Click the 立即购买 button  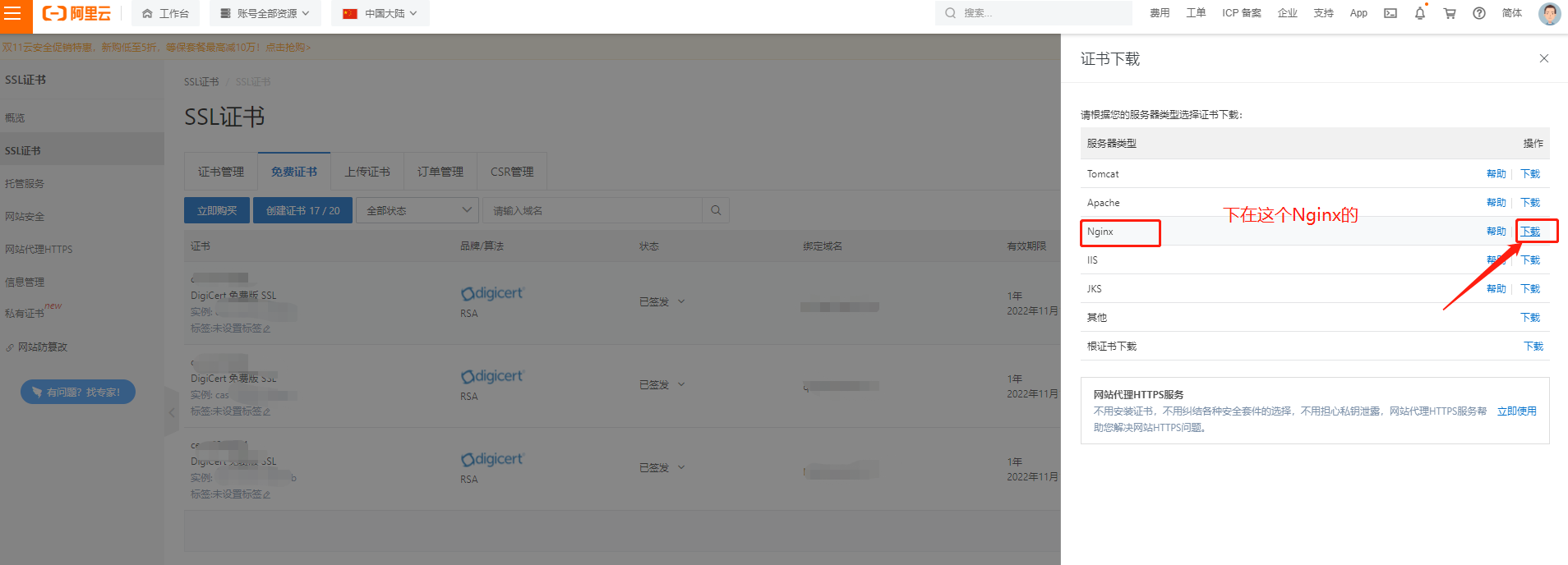[x=217, y=211]
